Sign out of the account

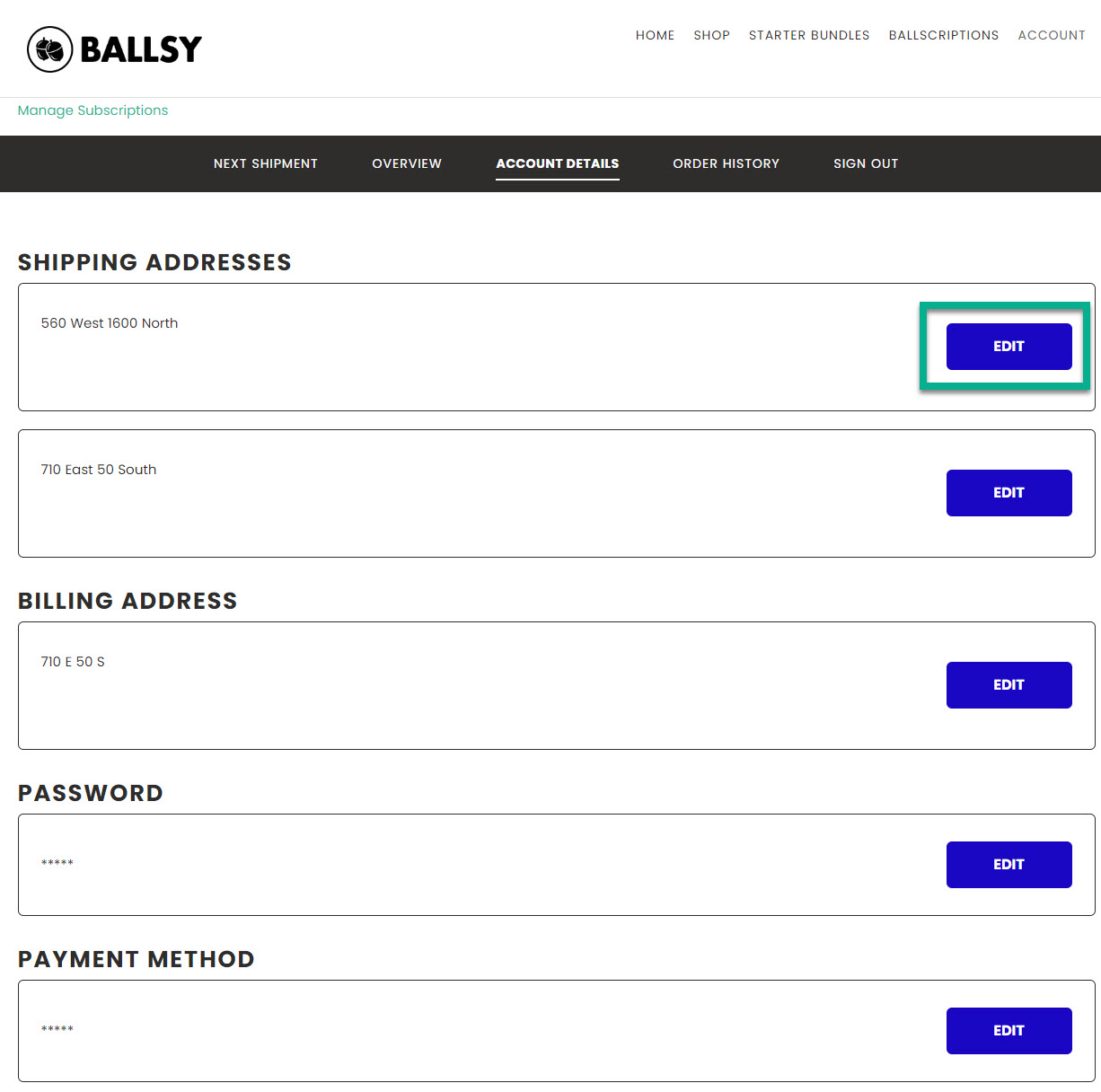(x=866, y=163)
